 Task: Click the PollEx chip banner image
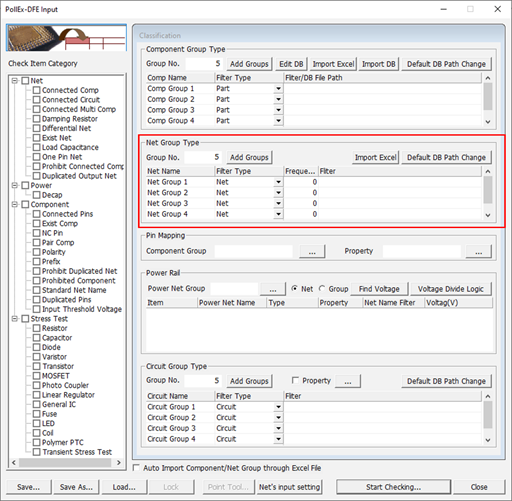tap(67, 38)
